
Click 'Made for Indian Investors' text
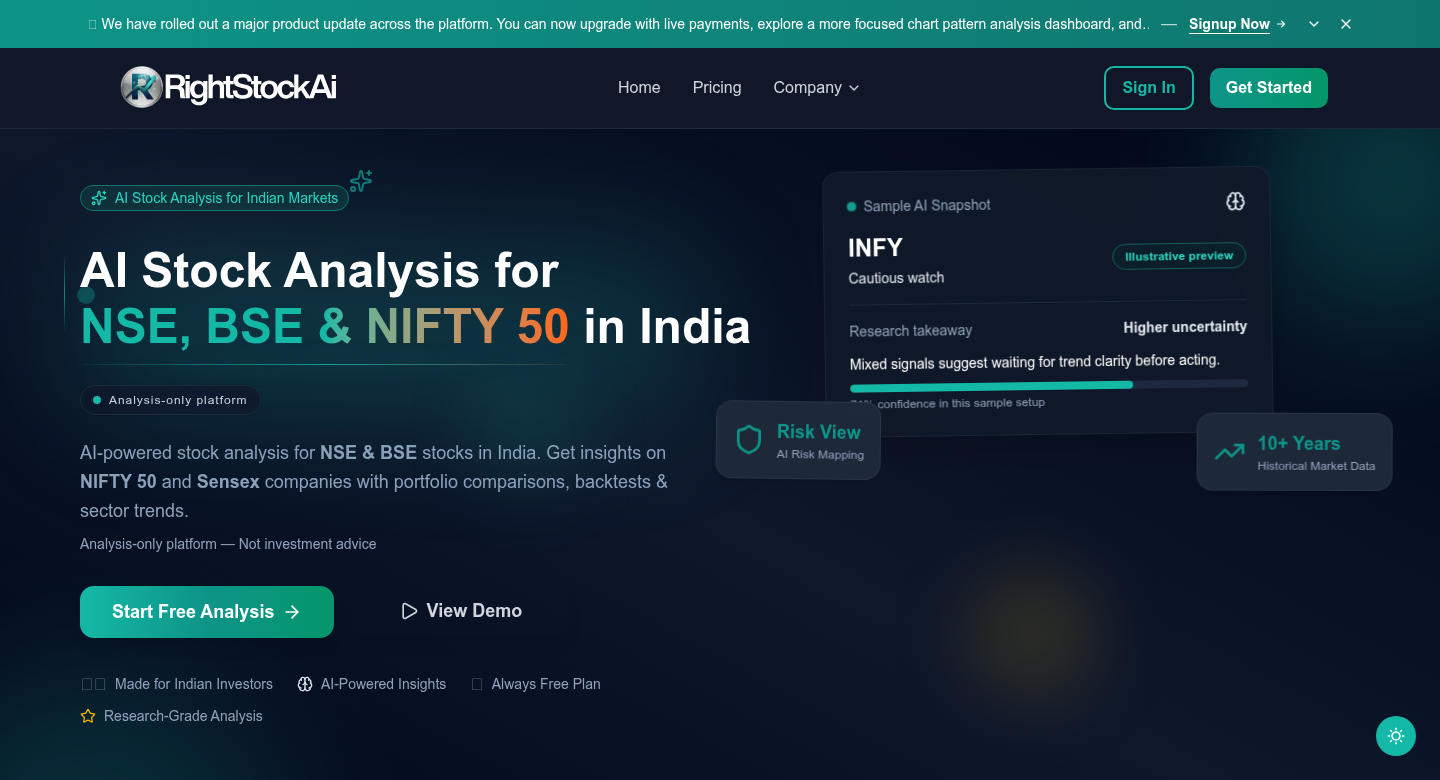[x=194, y=684]
